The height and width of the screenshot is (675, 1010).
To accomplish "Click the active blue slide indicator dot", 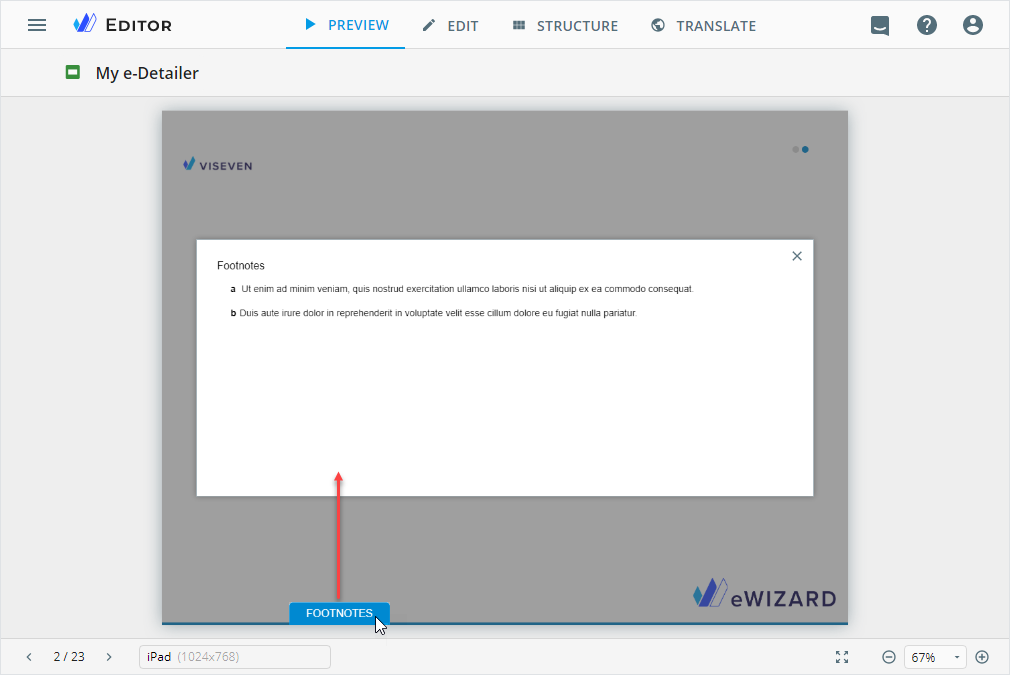I will tap(805, 149).
